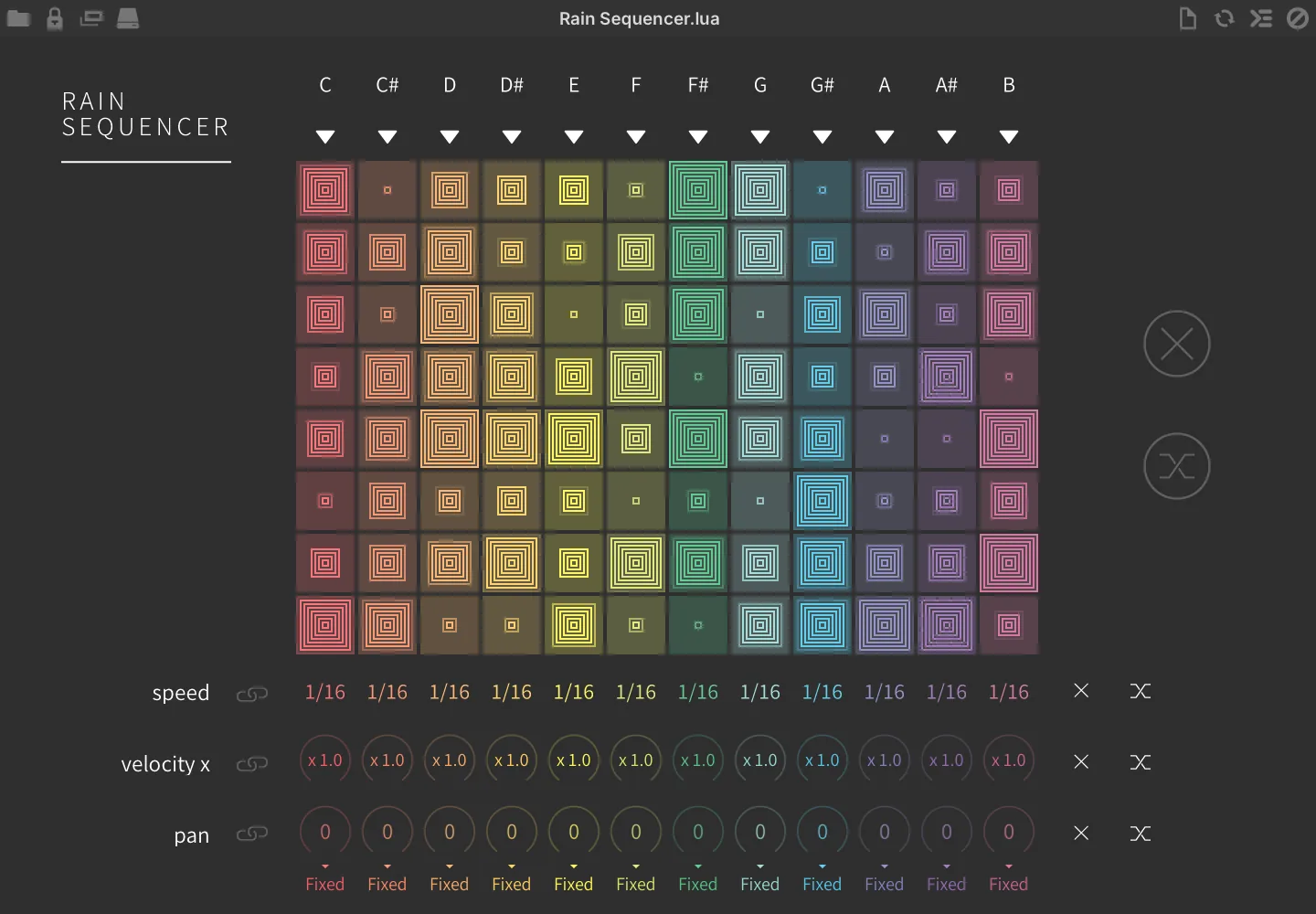Clear the whole grid with the large X circle
This screenshot has height=914, width=1316.
[x=1177, y=344]
